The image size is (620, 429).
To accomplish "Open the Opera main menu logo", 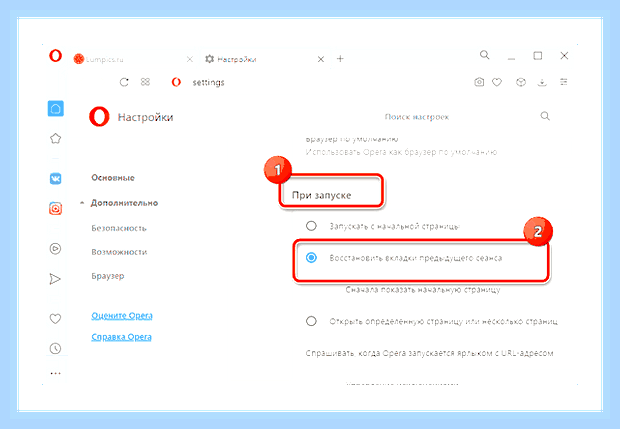I will coord(55,56).
